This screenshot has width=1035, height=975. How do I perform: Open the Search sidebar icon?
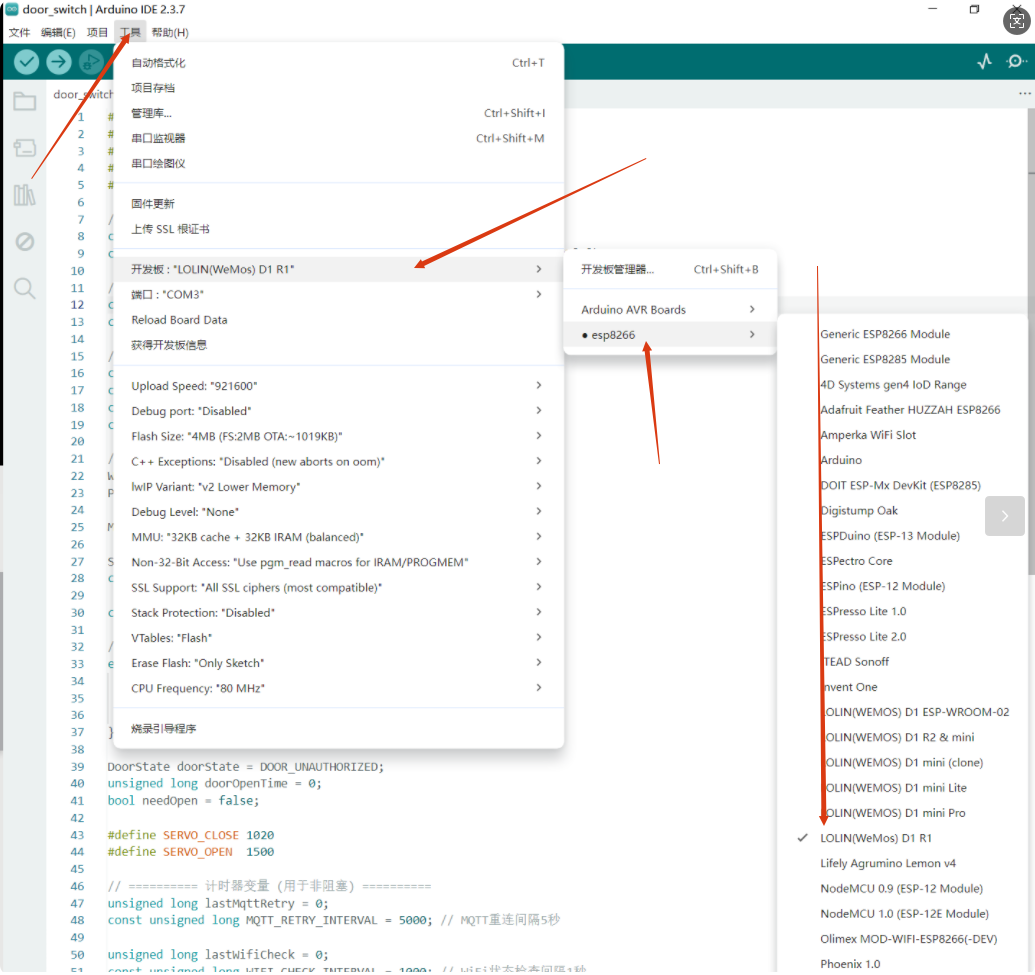(x=24, y=289)
